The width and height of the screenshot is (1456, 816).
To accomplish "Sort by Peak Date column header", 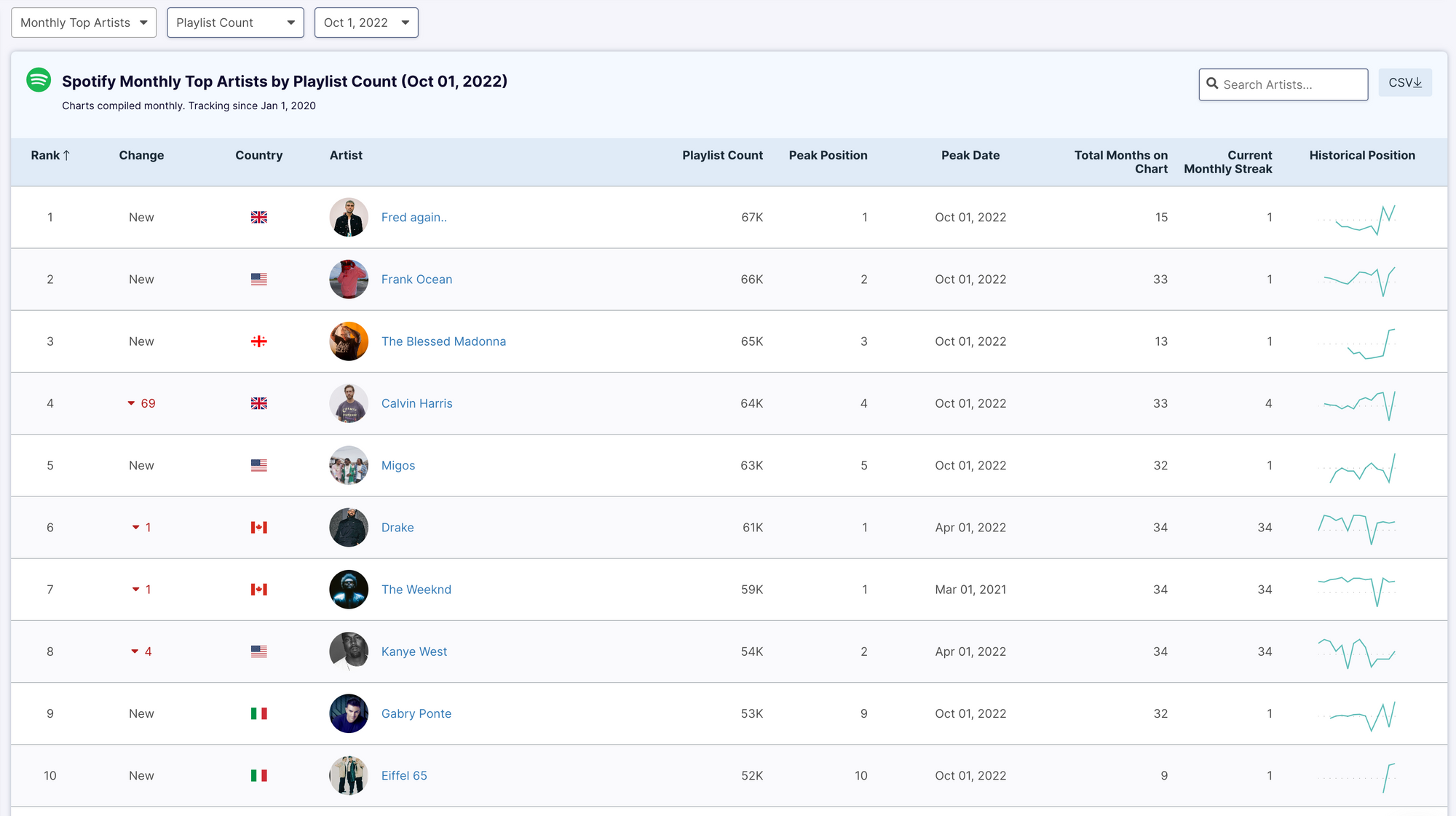I will tap(970, 155).
